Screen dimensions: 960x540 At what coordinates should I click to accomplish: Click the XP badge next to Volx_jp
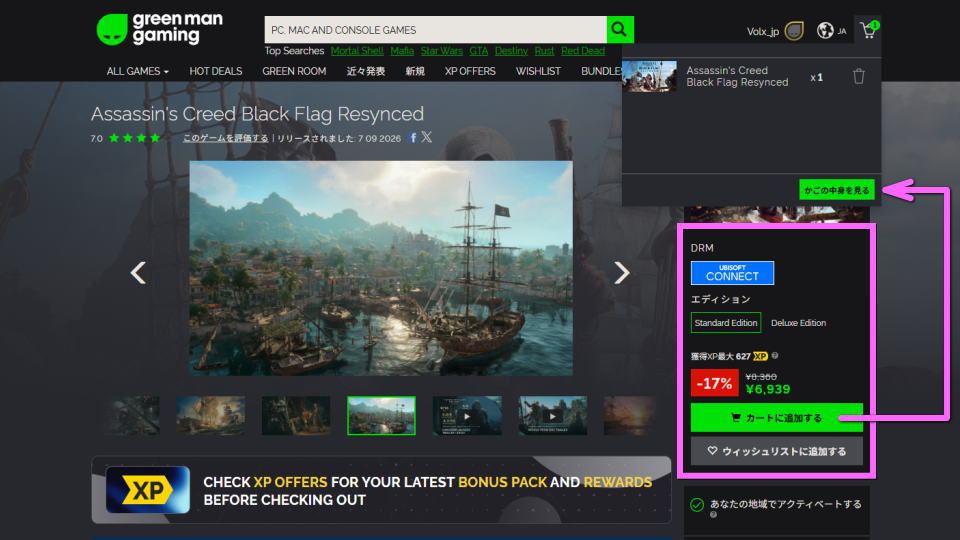click(x=794, y=31)
